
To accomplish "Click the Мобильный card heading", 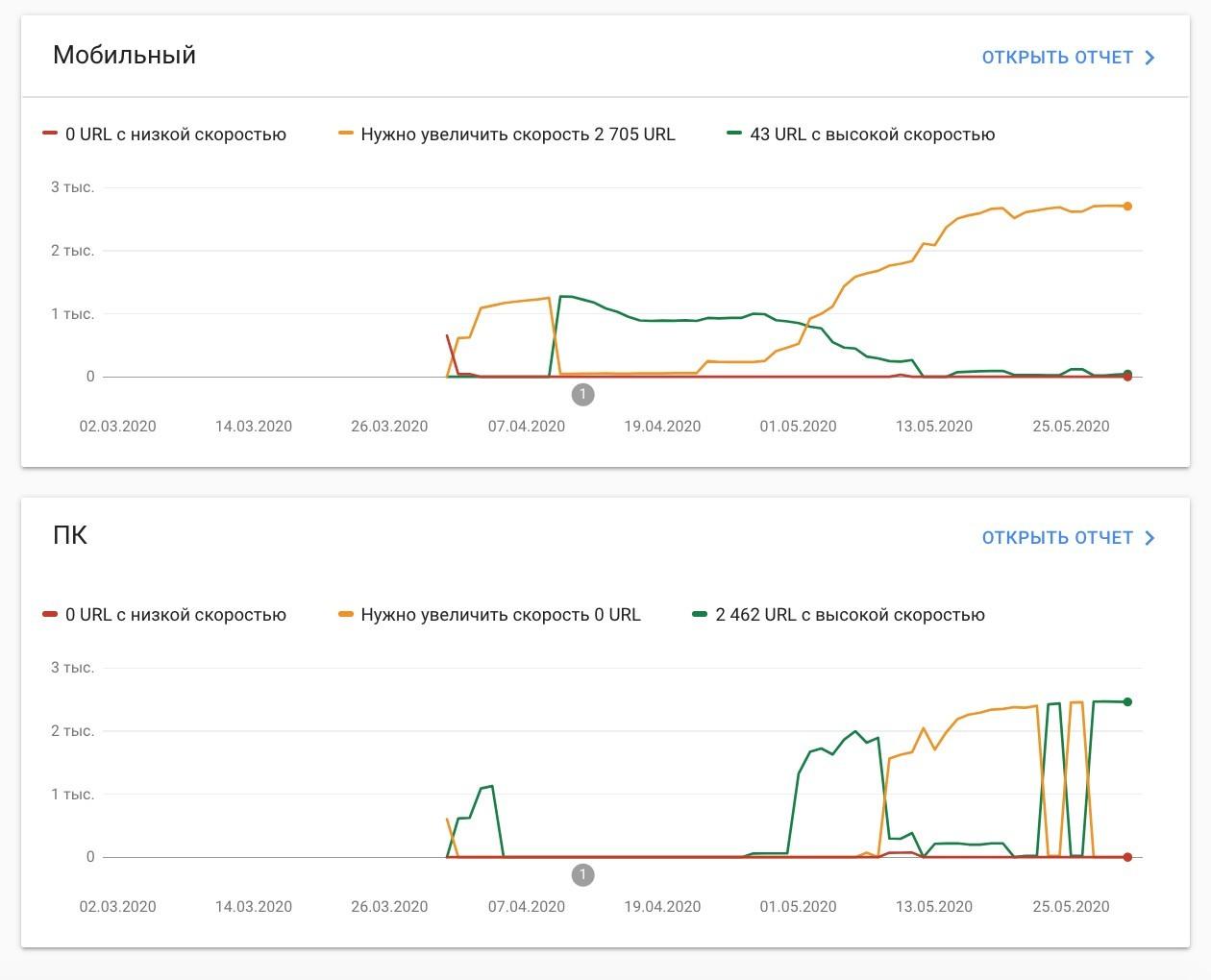I will (124, 55).
